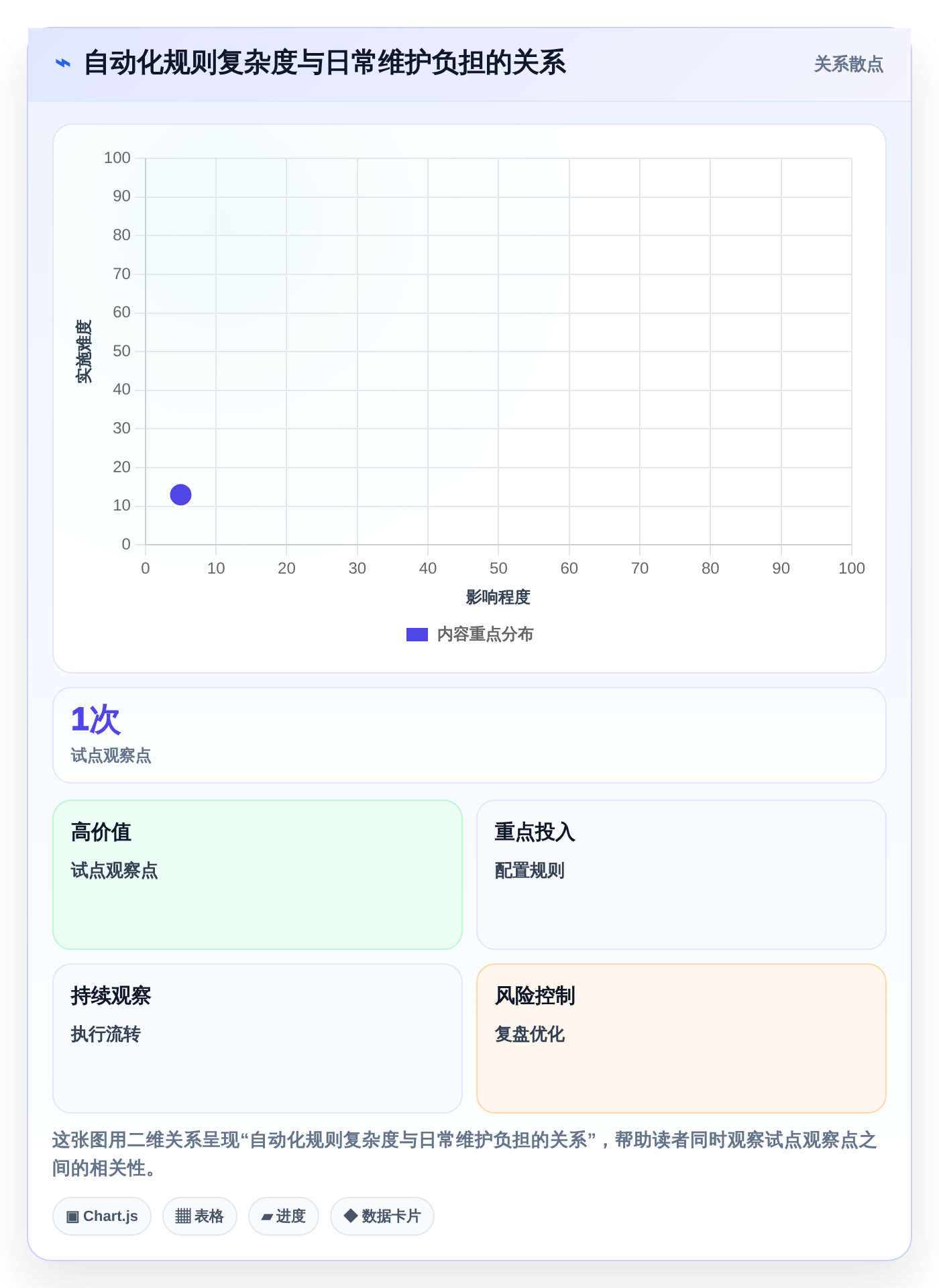939x1288 pixels.
Task: Click the description paragraph below the cards
Action: tap(465, 1154)
